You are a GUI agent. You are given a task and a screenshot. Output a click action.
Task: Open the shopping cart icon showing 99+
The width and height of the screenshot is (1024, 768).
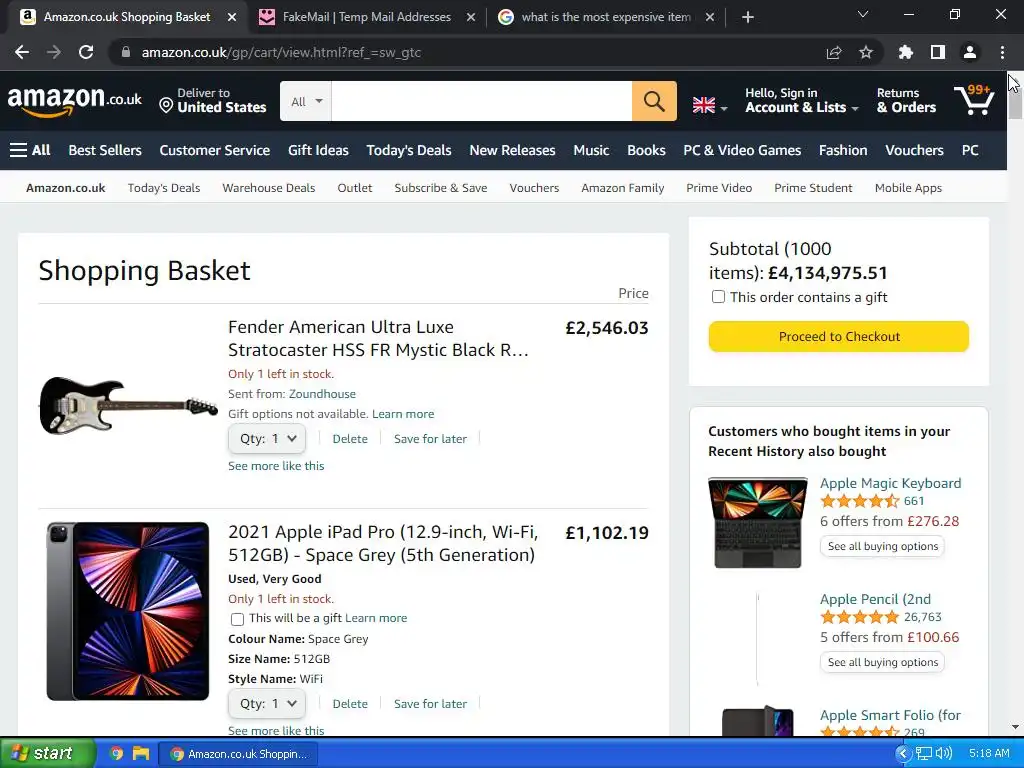point(974,101)
